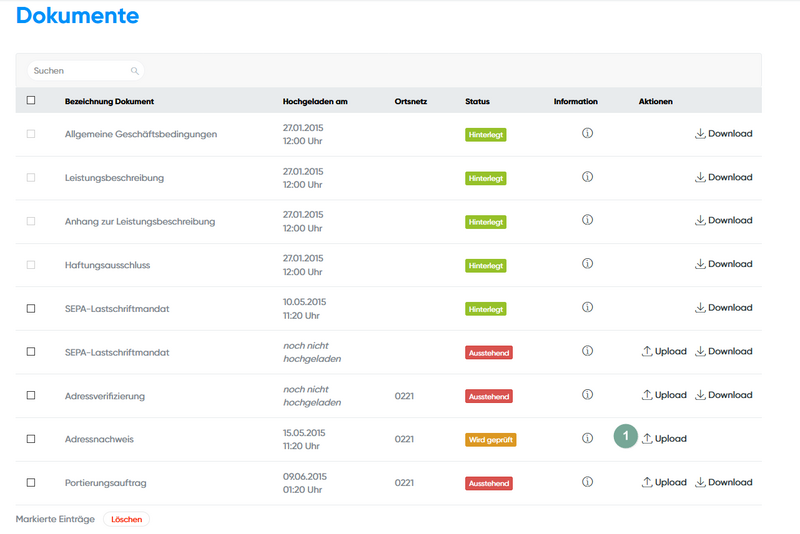
Task: Click info icon for Adressnachweis row
Action: coord(587,438)
